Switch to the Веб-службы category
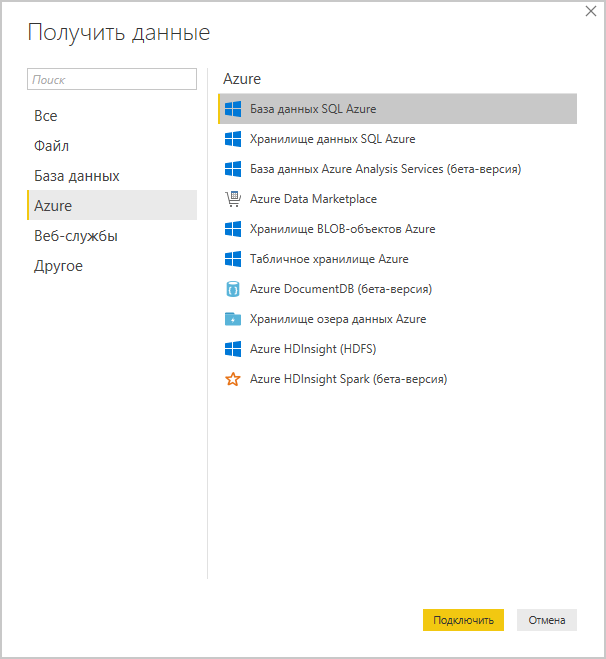The image size is (606, 659). (112, 236)
